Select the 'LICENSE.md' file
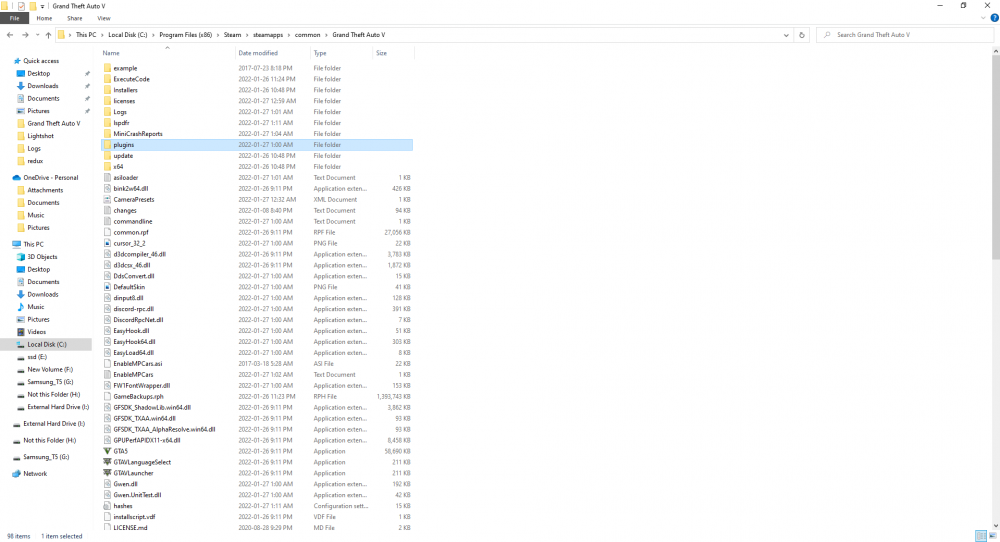Image resolution: width=1000 pixels, height=542 pixels. (x=130, y=528)
